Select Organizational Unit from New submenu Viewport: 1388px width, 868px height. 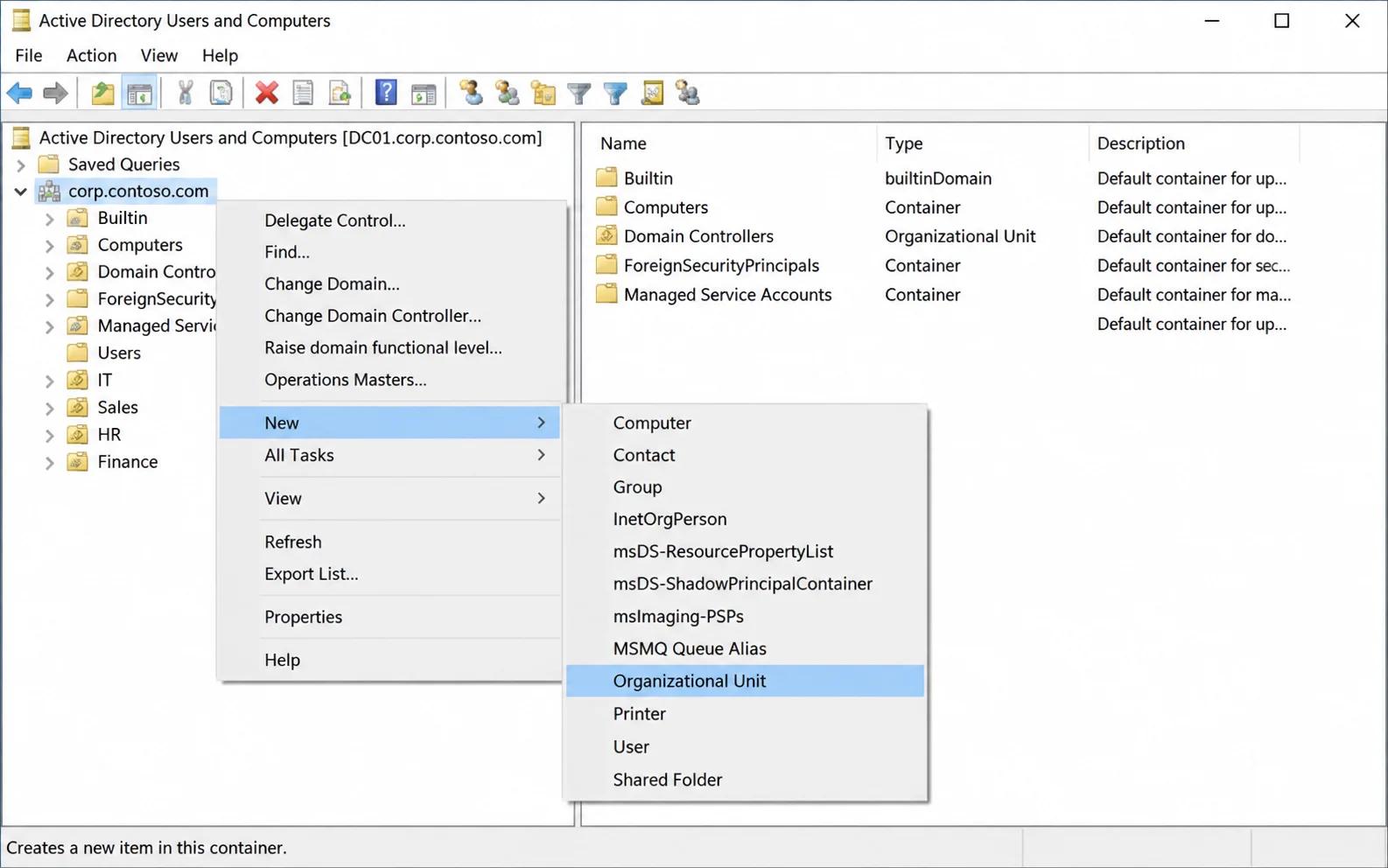(745, 681)
